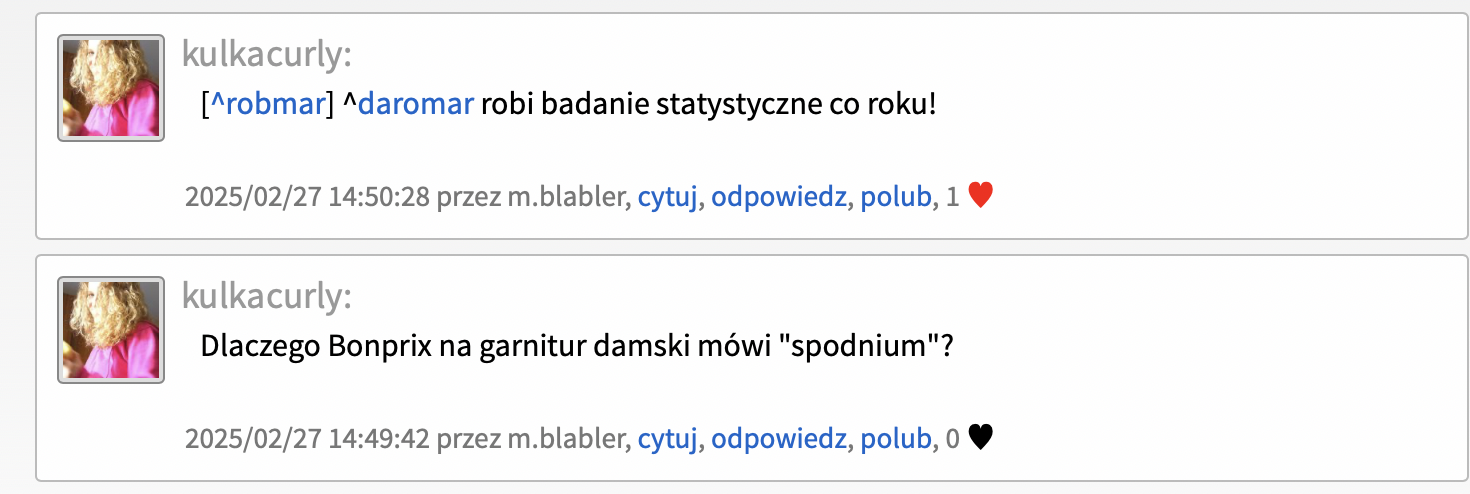The height and width of the screenshot is (494, 1470).
Task: Open kulkacurly's avatar on the badanie statystyczne post
Action: pos(111,88)
